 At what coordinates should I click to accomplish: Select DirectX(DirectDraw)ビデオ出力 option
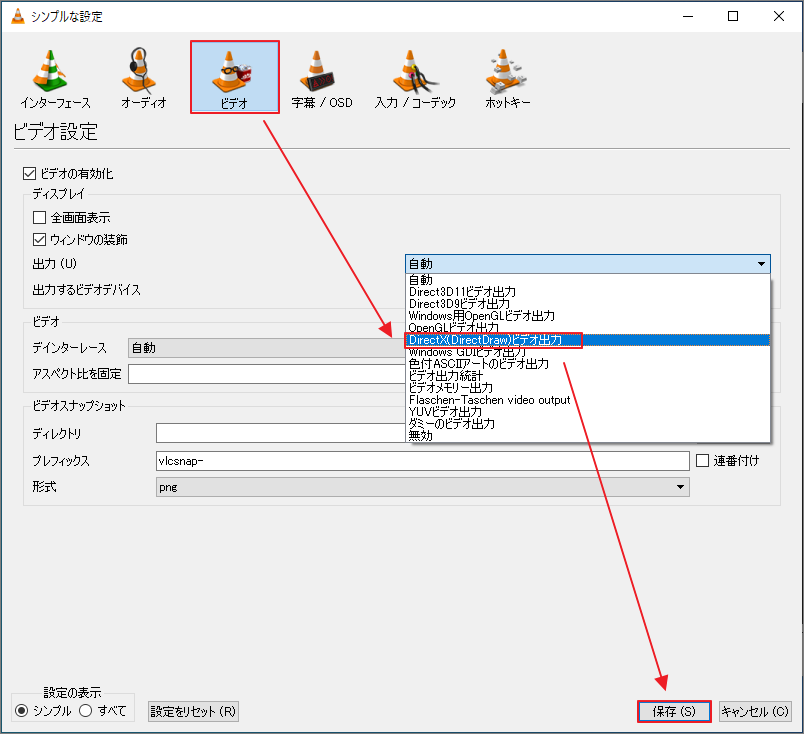point(588,340)
